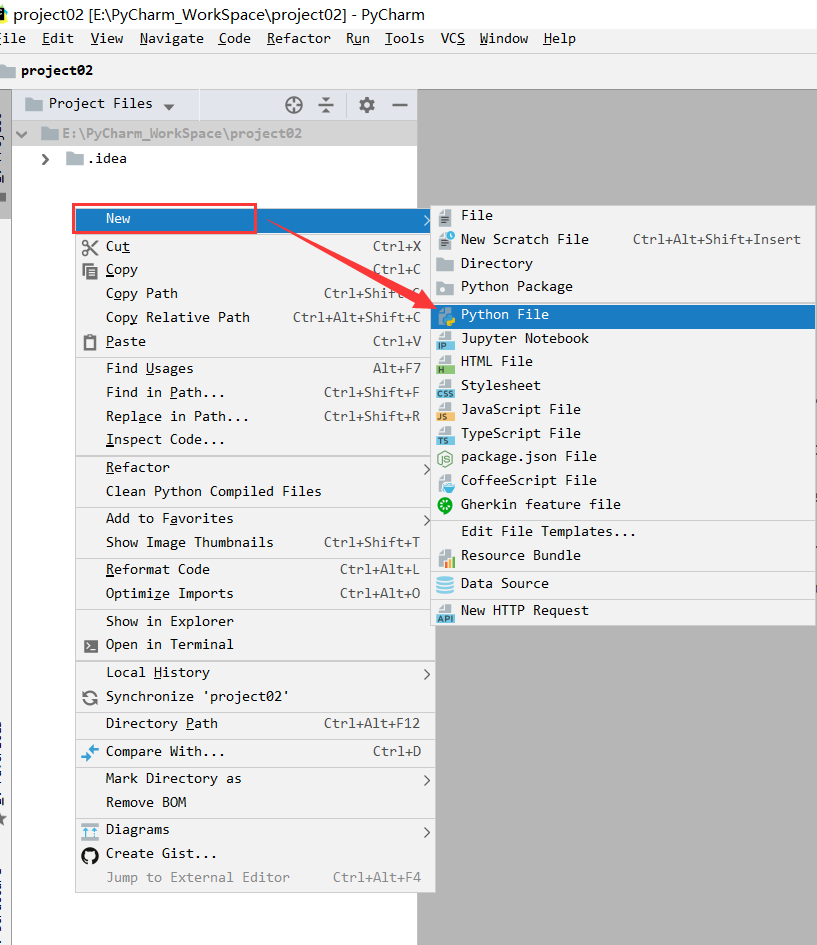
Task: Click the Directory folder icon in submenu
Action: [445, 264]
